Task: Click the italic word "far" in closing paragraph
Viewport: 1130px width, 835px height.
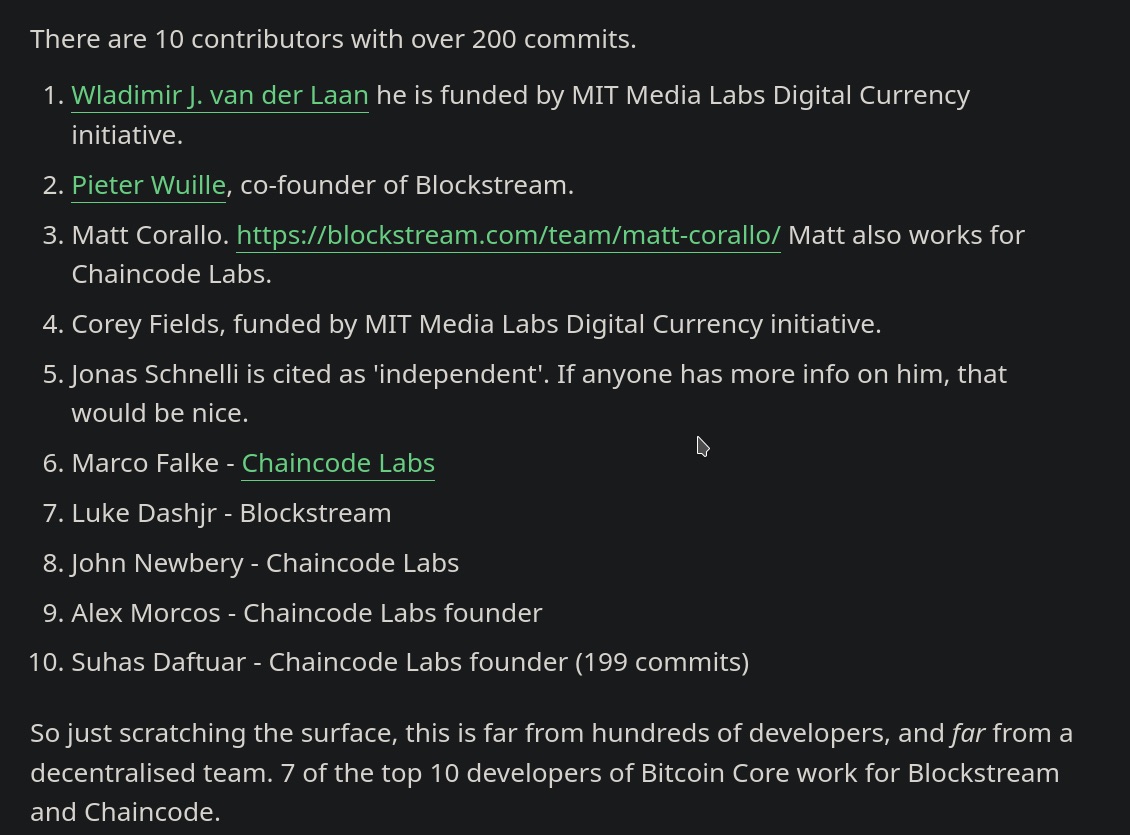Action: 968,733
